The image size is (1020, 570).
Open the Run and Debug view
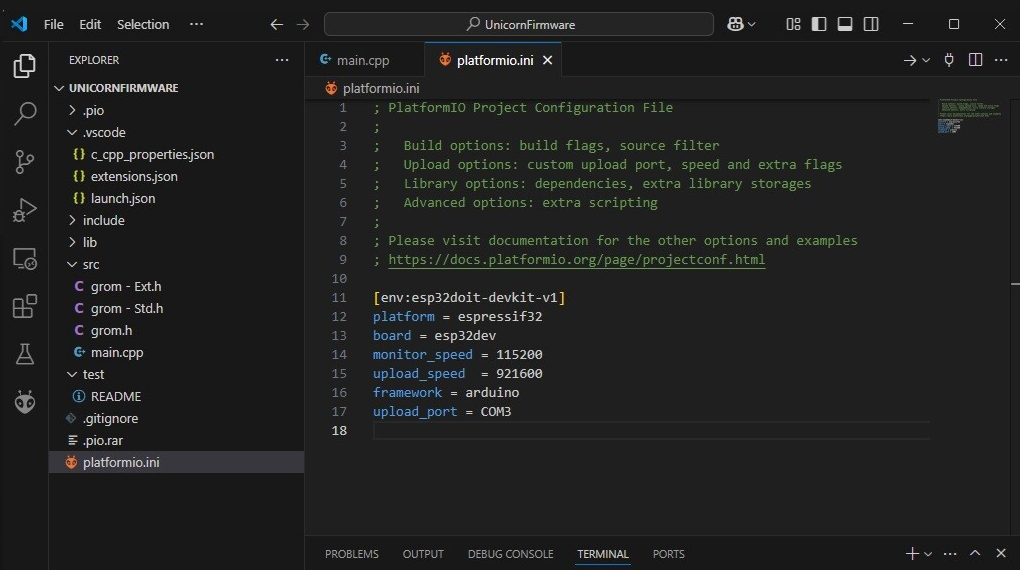click(25, 210)
